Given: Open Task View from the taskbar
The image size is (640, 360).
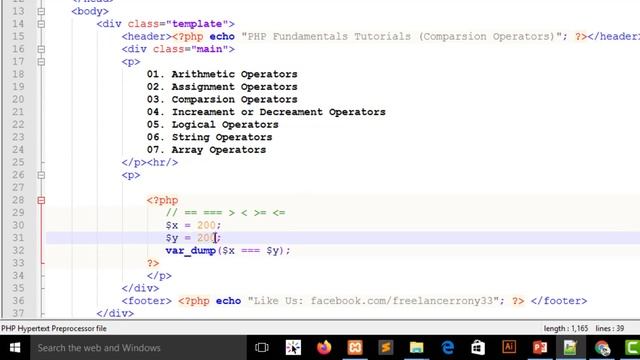Looking at the screenshot, I should (x=262, y=348).
